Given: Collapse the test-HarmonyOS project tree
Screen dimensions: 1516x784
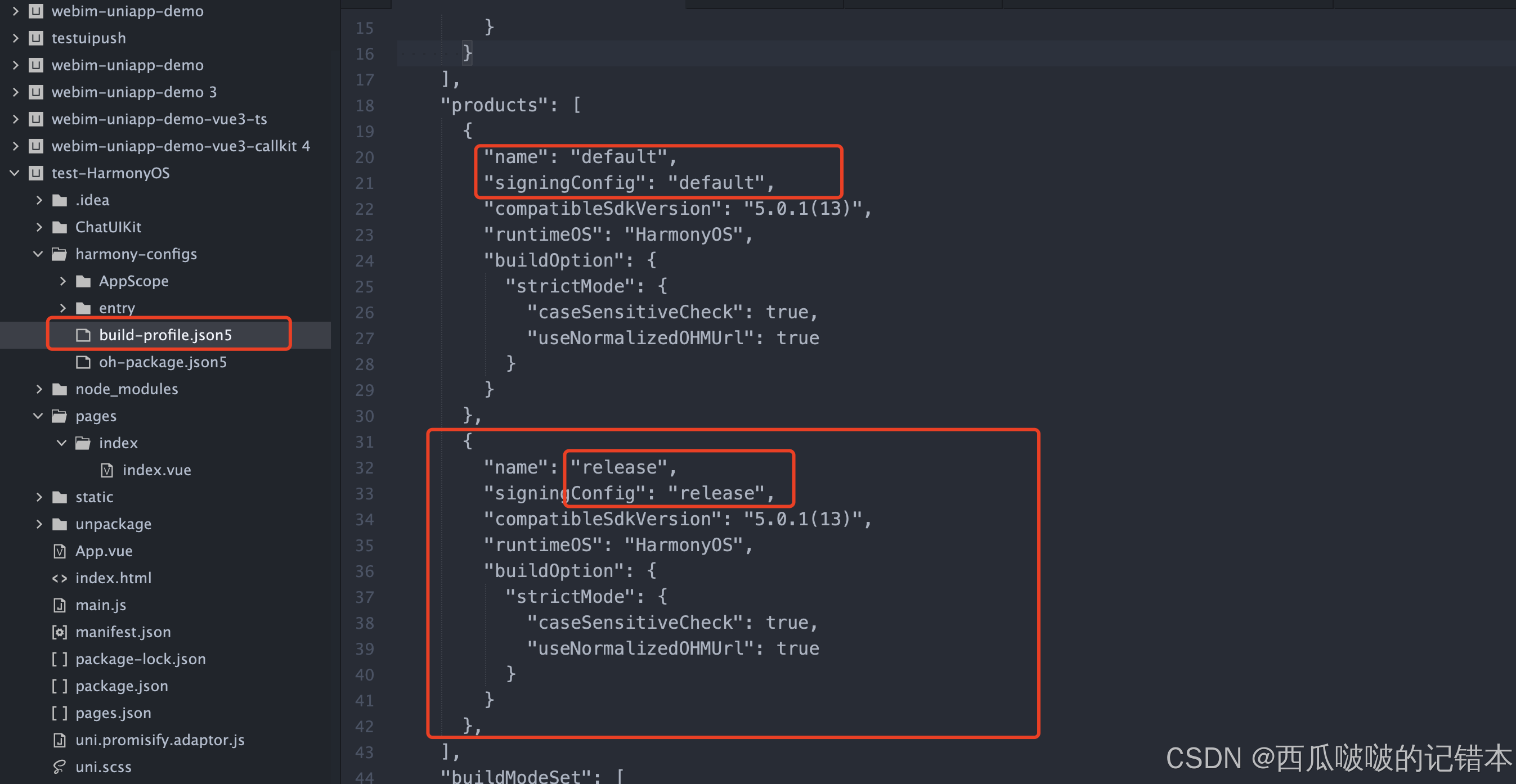Looking at the screenshot, I should pos(15,173).
